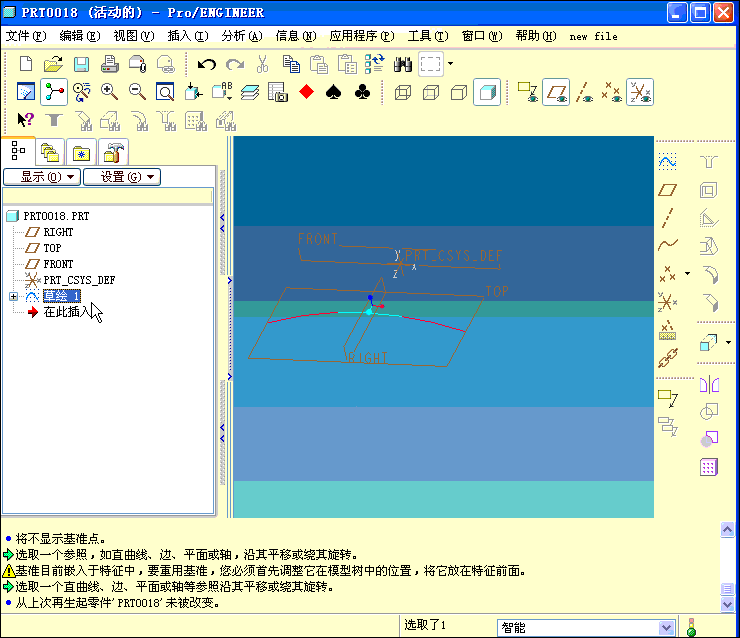Click new file menu item
Viewport: 740px width, 638px height.
(593, 36)
